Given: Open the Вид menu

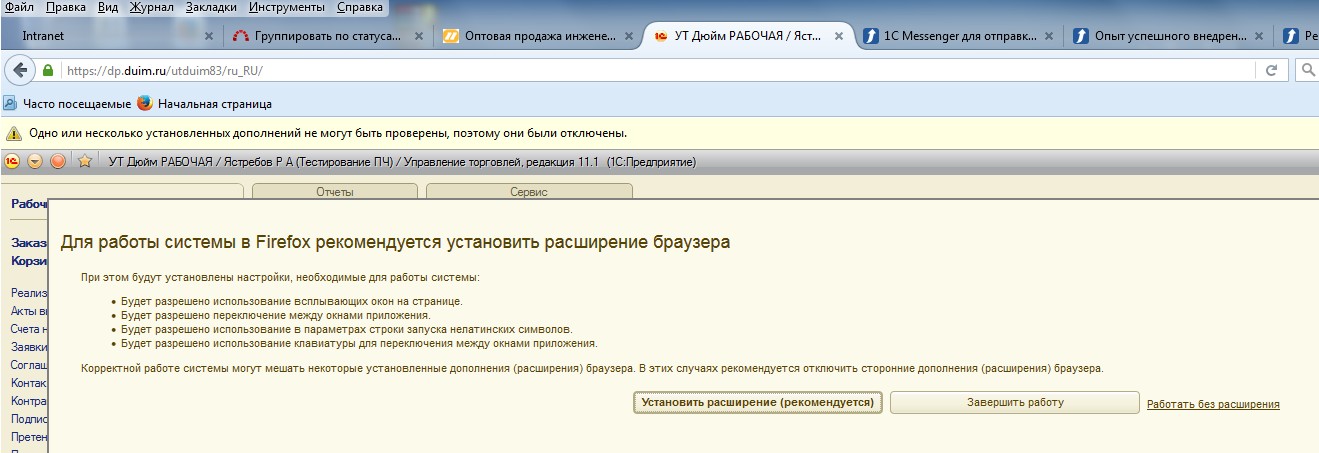Looking at the screenshot, I should (x=108, y=8).
